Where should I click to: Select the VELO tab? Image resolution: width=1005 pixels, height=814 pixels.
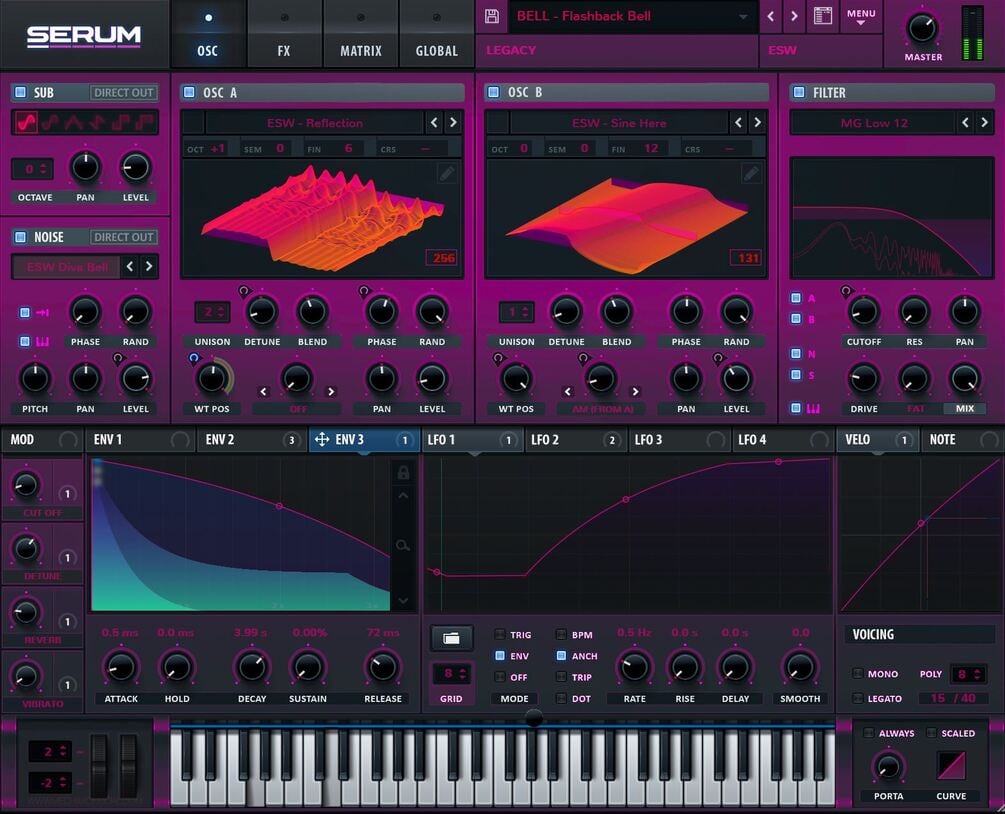coord(877,440)
